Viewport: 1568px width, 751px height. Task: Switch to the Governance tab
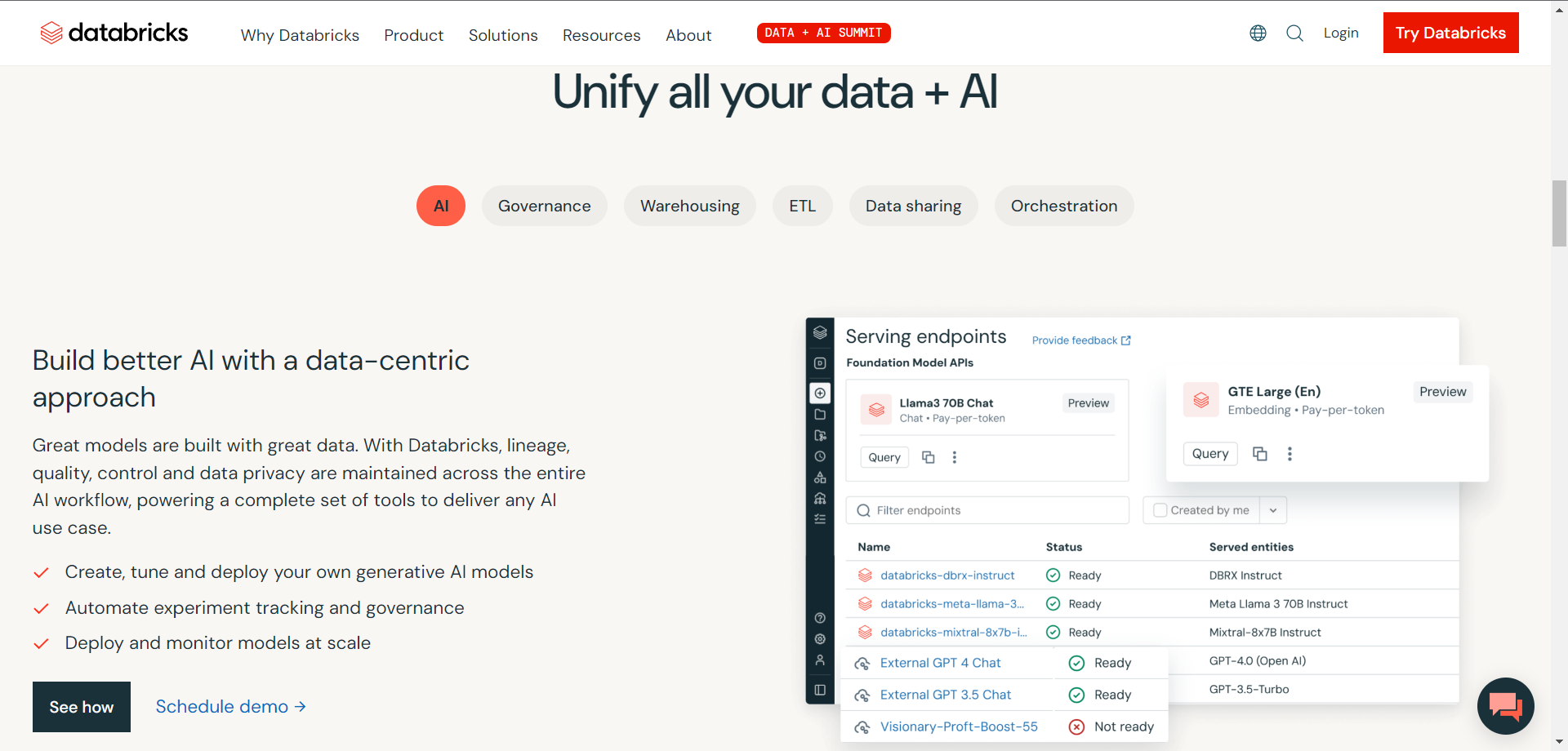tap(544, 206)
